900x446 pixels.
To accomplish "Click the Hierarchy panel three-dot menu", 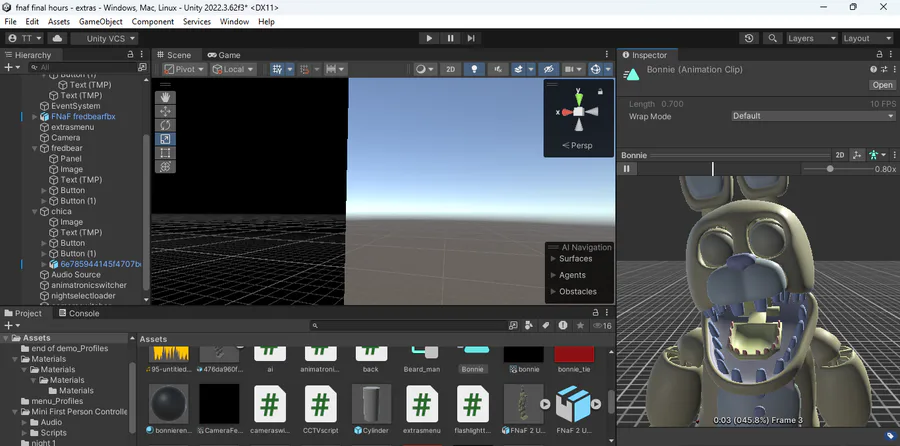I will (142, 55).
